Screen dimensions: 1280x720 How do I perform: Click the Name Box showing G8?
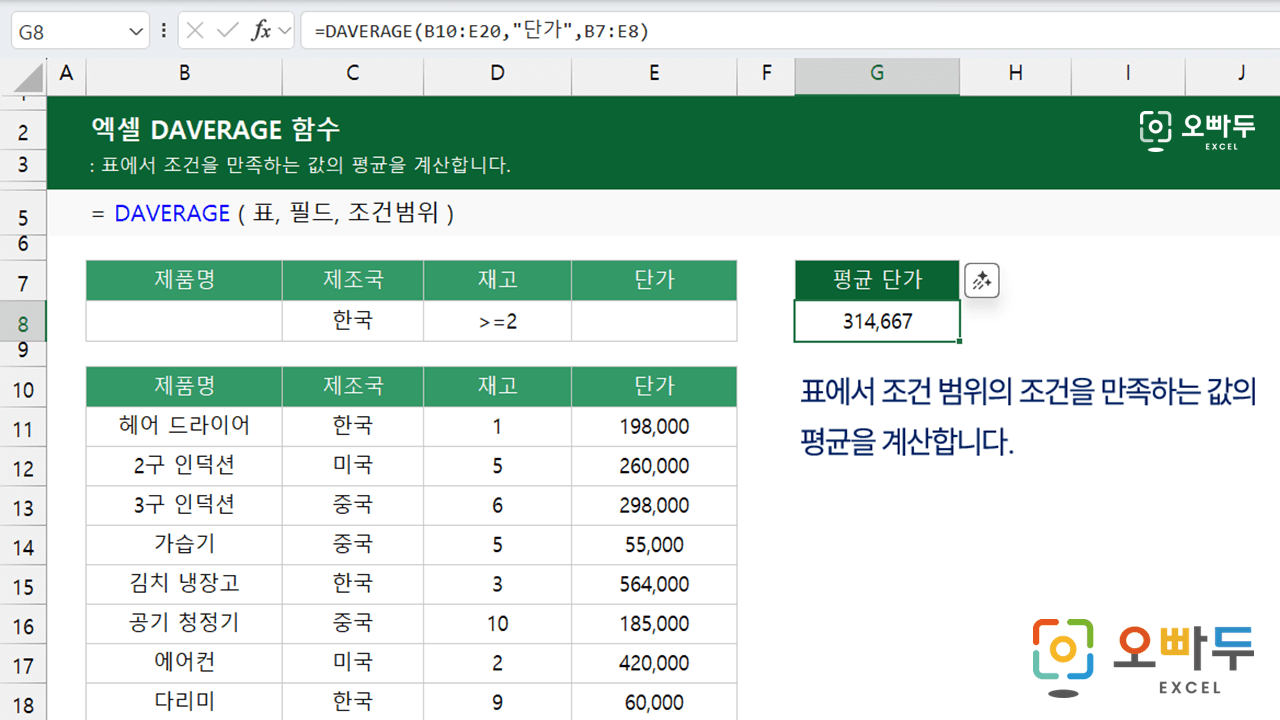click(x=70, y=32)
